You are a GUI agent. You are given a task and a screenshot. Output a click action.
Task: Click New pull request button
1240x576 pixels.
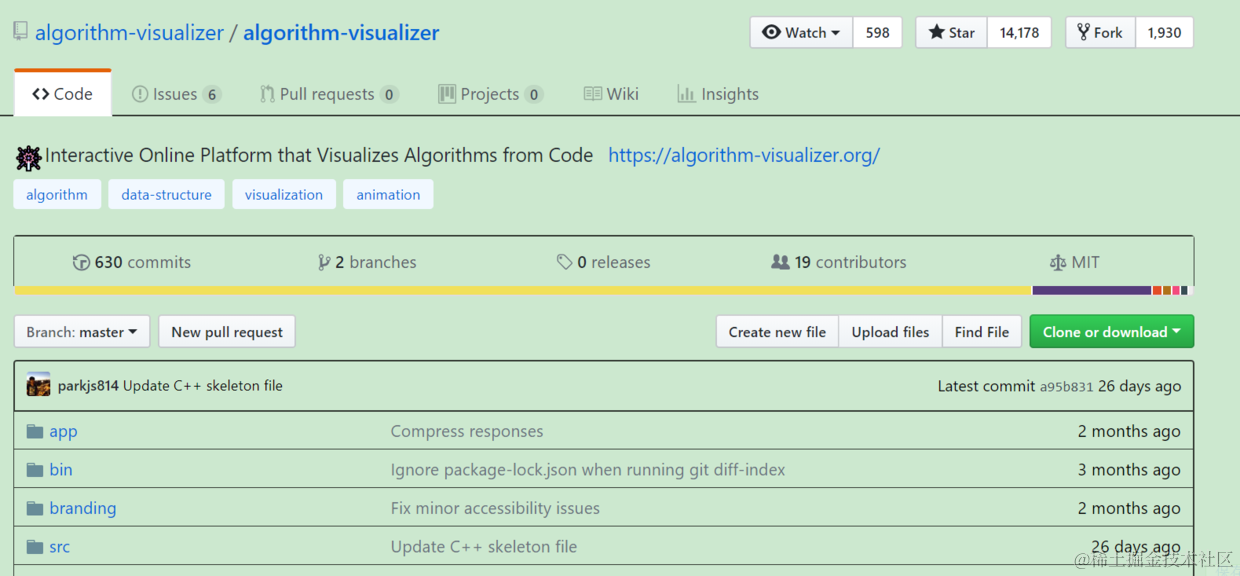point(227,332)
